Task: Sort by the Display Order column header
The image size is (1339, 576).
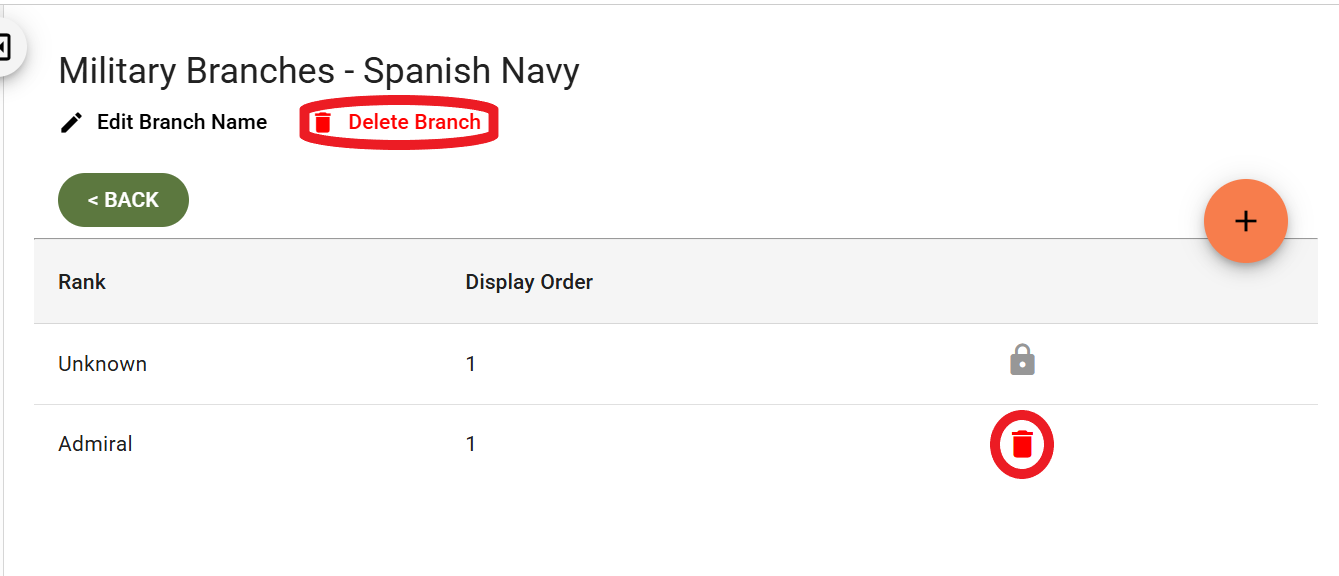Action: (x=529, y=282)
